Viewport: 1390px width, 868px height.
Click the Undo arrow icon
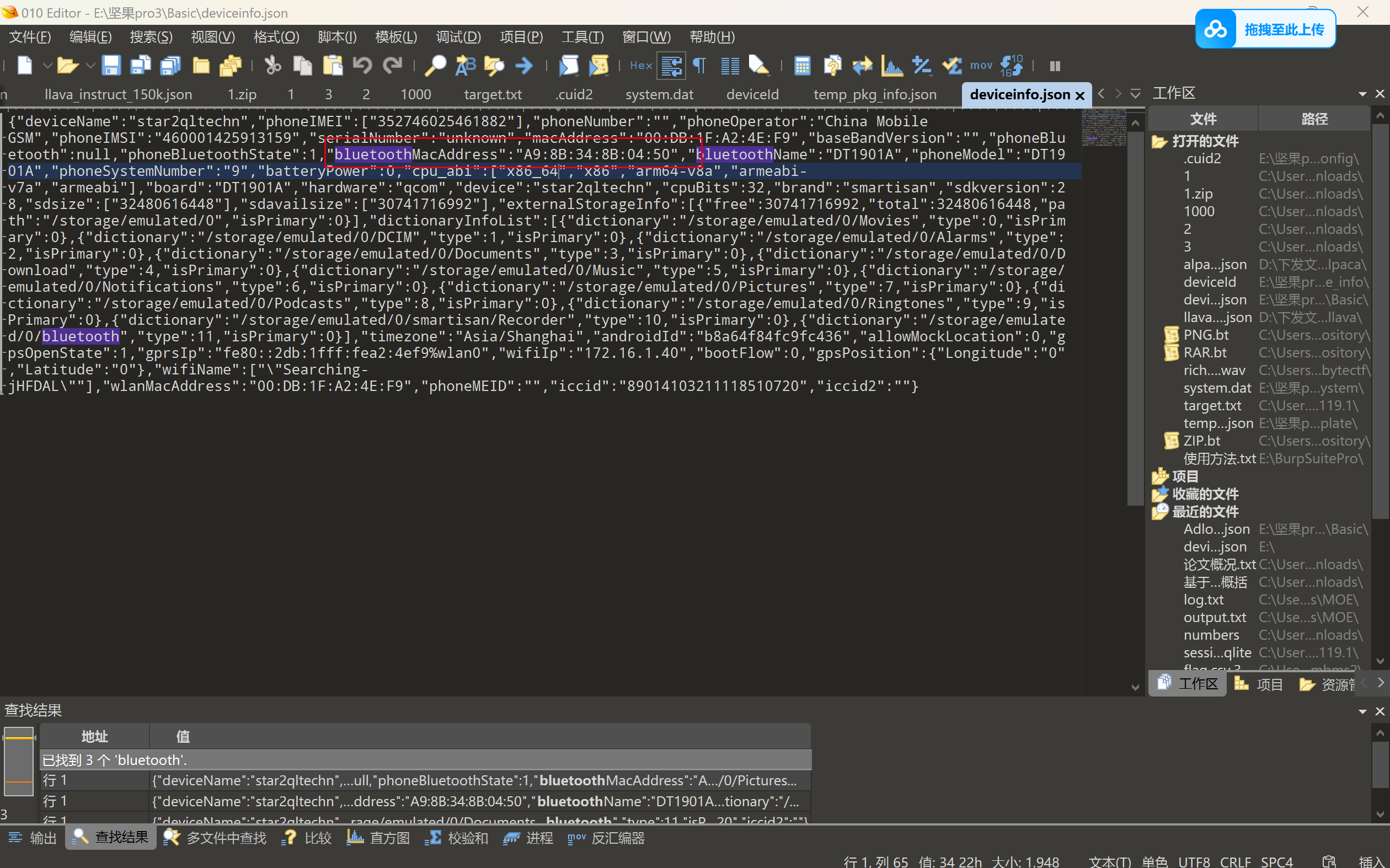pyautogui.click(x=362, y=66)
